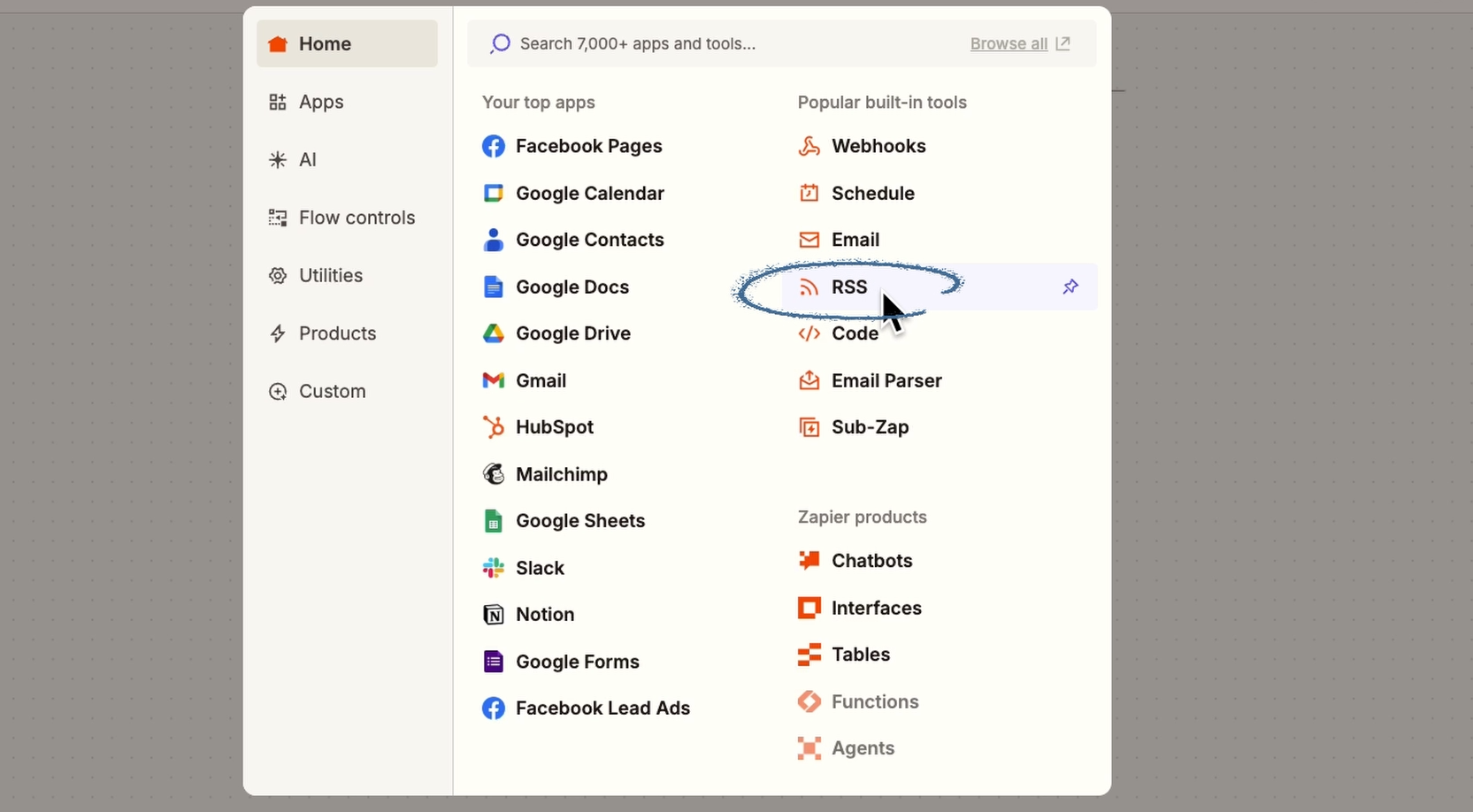Select the Email envelope icon
Screen dimensions: 1473x812
(809, 240)
